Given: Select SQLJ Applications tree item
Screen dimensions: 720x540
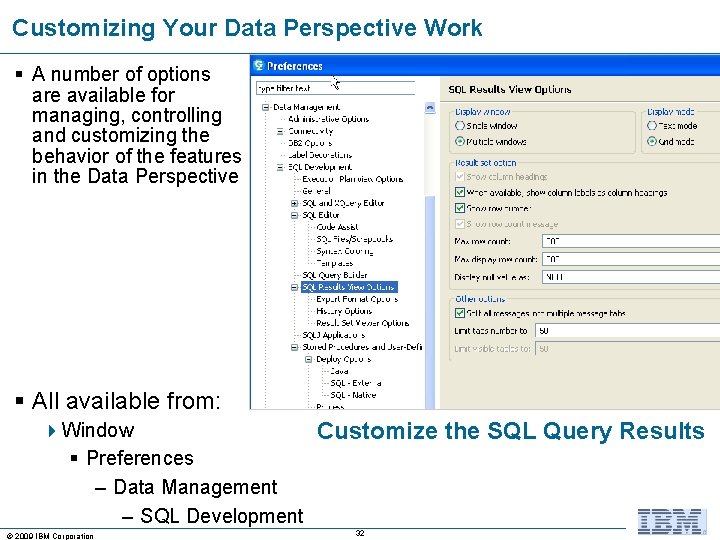Looking at the screenshot, I should [333, 335].
